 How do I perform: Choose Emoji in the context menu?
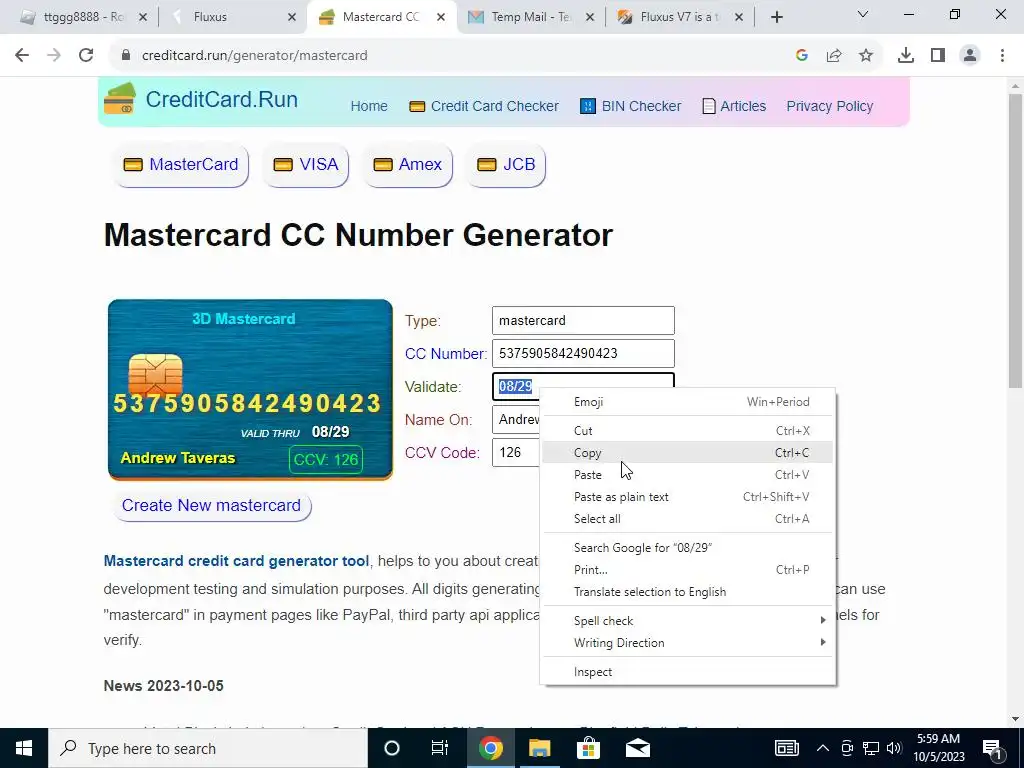click(688, 402)
